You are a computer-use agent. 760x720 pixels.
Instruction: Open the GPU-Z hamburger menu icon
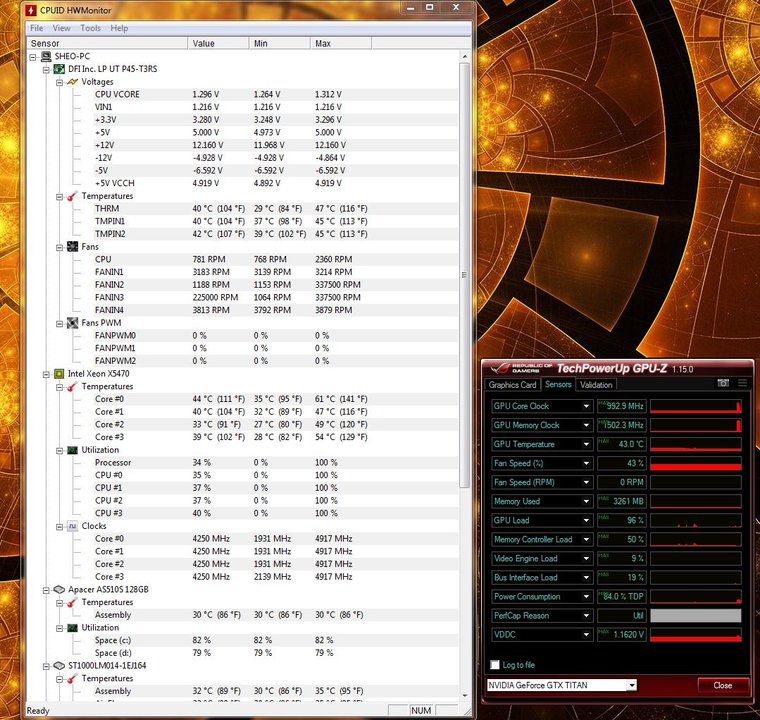[x=743, y=383]
